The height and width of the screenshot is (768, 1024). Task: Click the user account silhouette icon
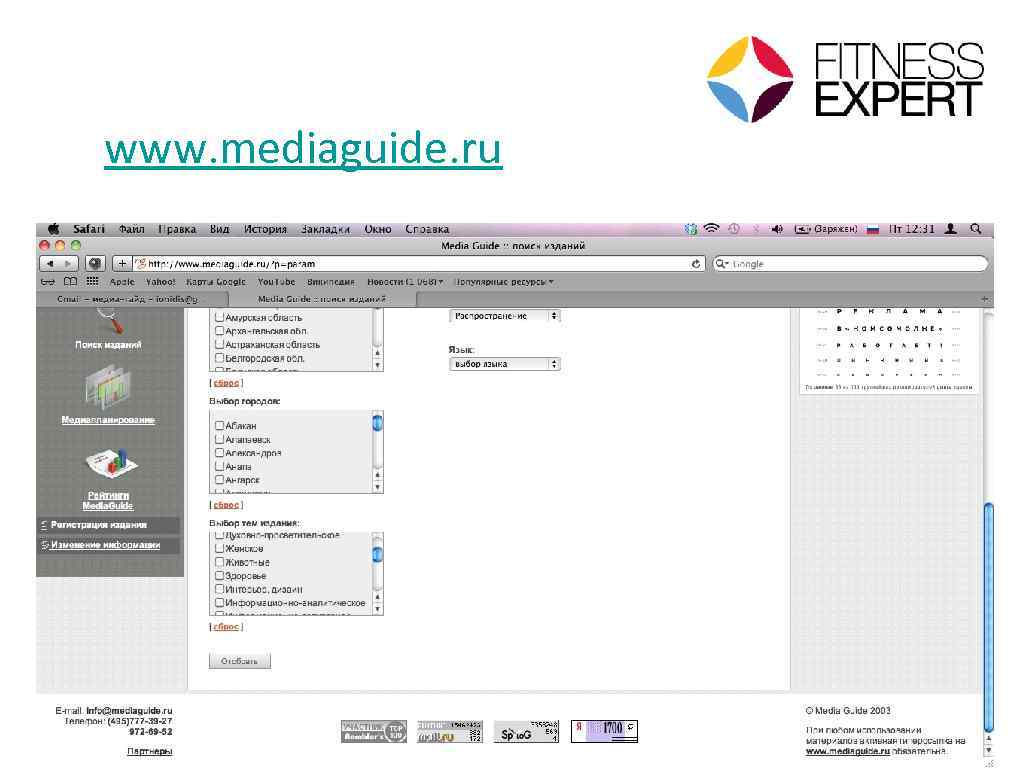pyautogui.click(x=951, y=229)
